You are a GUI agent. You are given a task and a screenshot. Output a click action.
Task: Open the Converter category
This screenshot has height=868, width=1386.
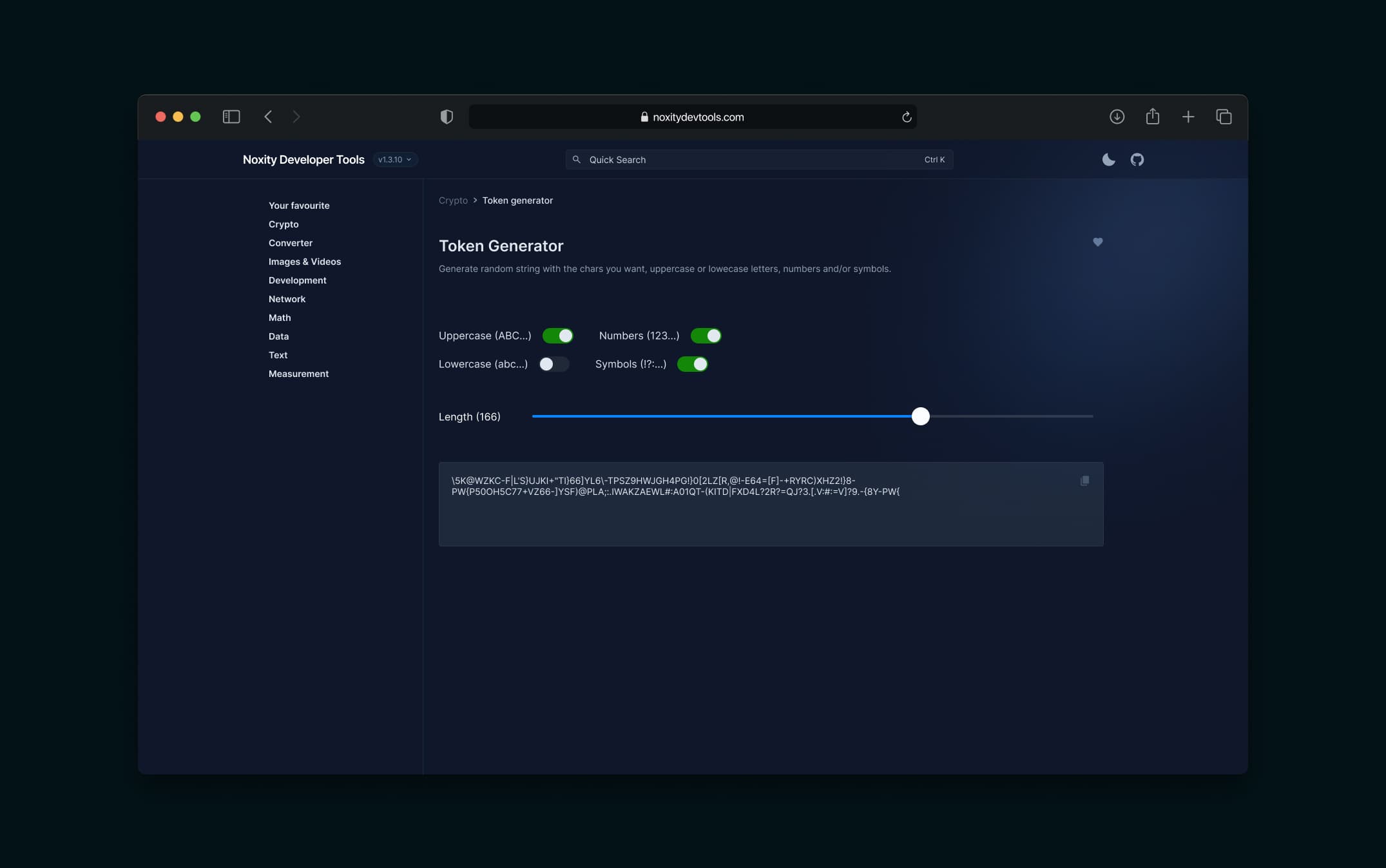(x=291, y=243)
